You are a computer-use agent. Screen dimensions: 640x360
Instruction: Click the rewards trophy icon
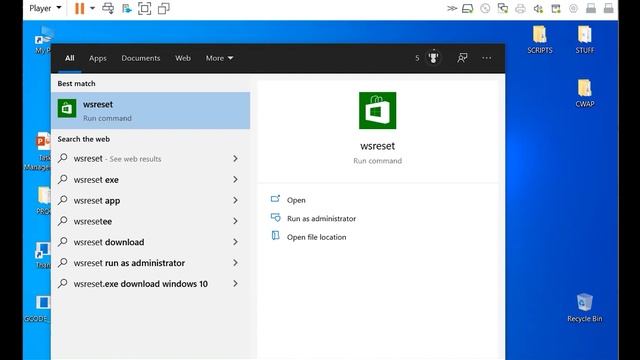click(x=433, y=58)
